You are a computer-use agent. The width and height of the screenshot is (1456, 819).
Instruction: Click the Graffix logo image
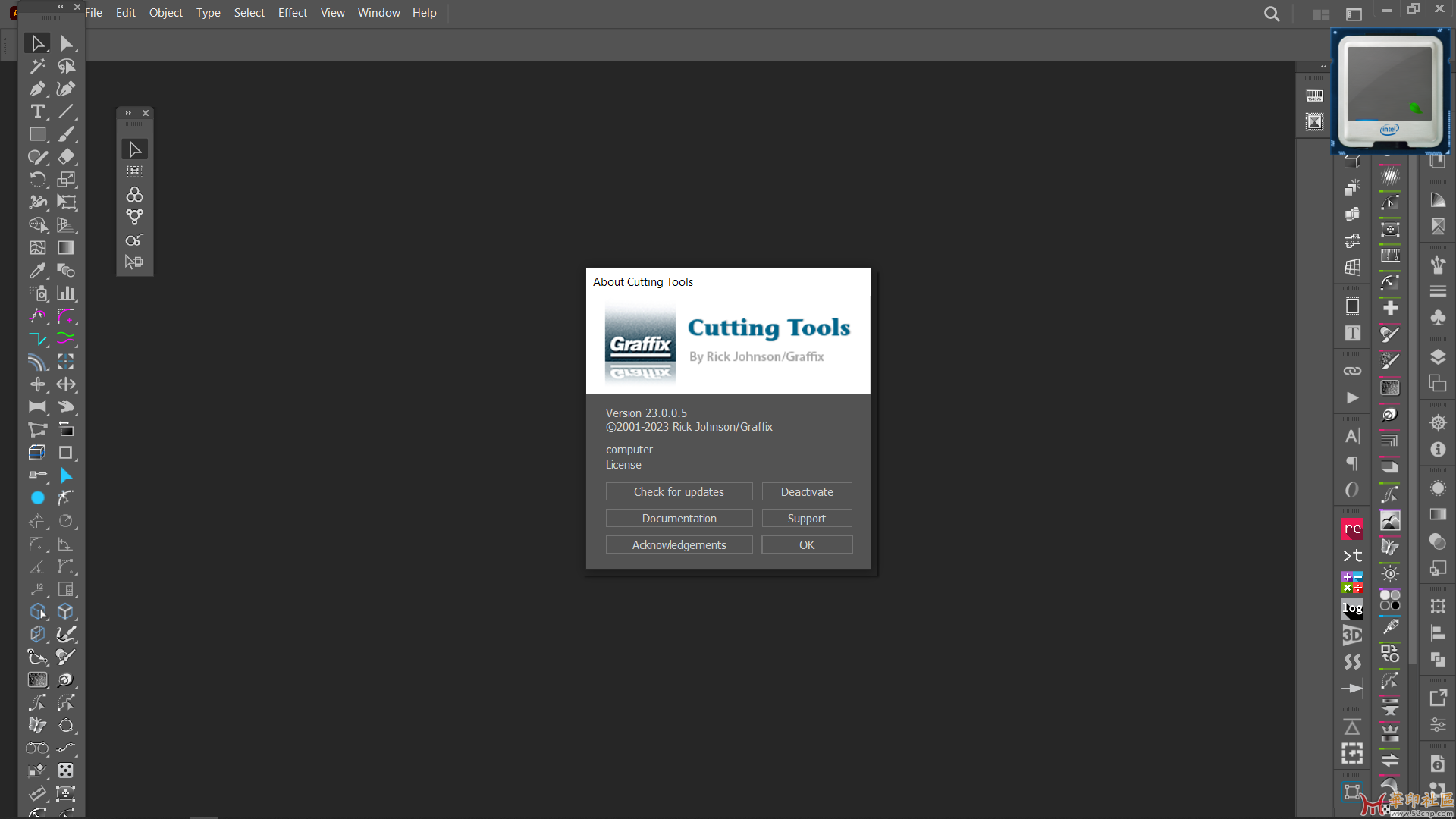(x=640, y=344)
